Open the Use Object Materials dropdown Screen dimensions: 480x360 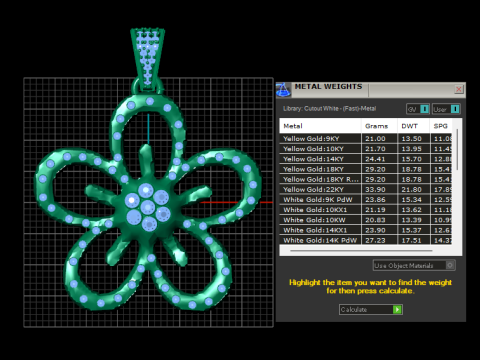pyautogui.click(x=414, y=265)
